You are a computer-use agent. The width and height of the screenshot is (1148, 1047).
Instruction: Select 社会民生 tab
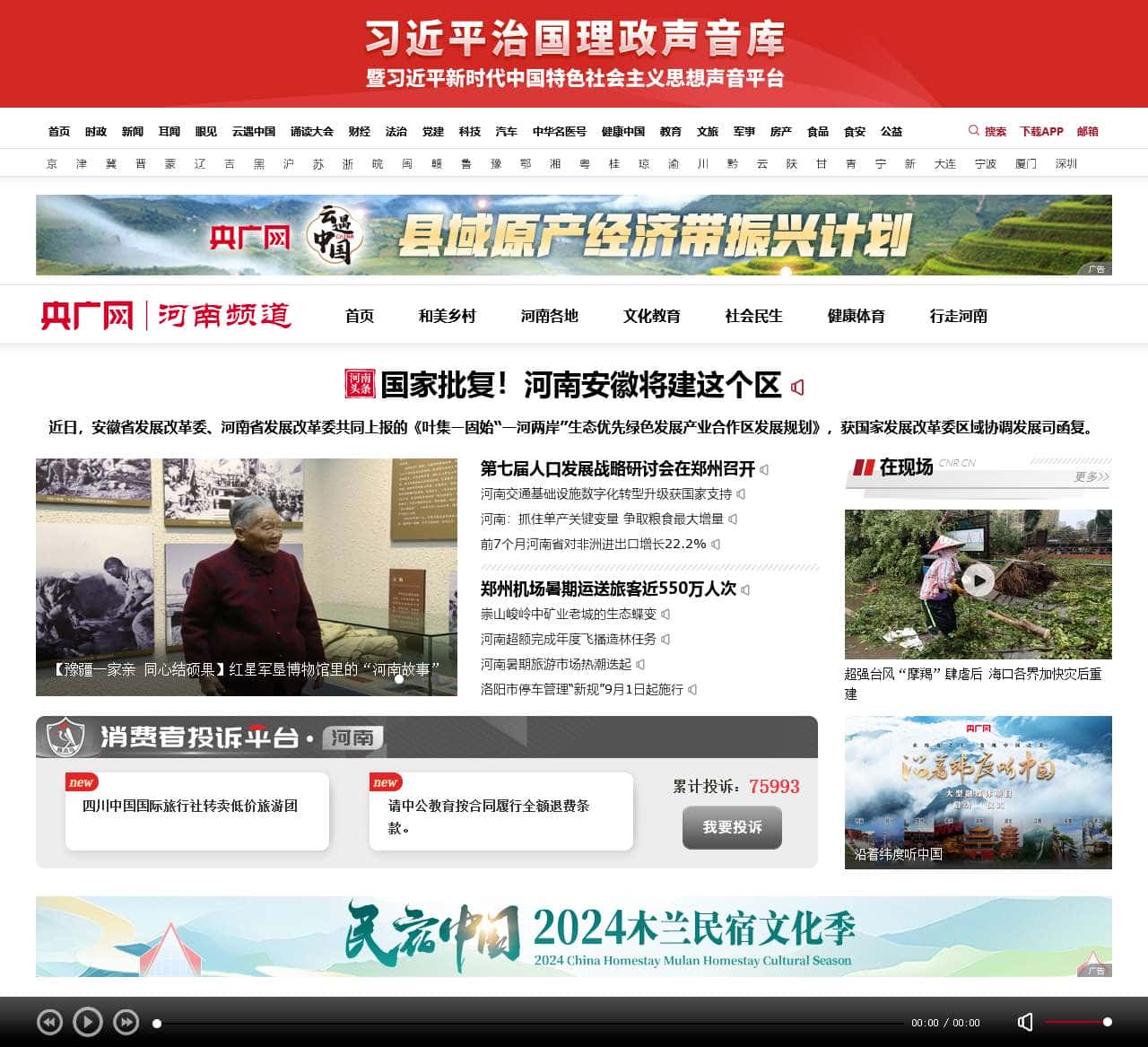[754, 316]
